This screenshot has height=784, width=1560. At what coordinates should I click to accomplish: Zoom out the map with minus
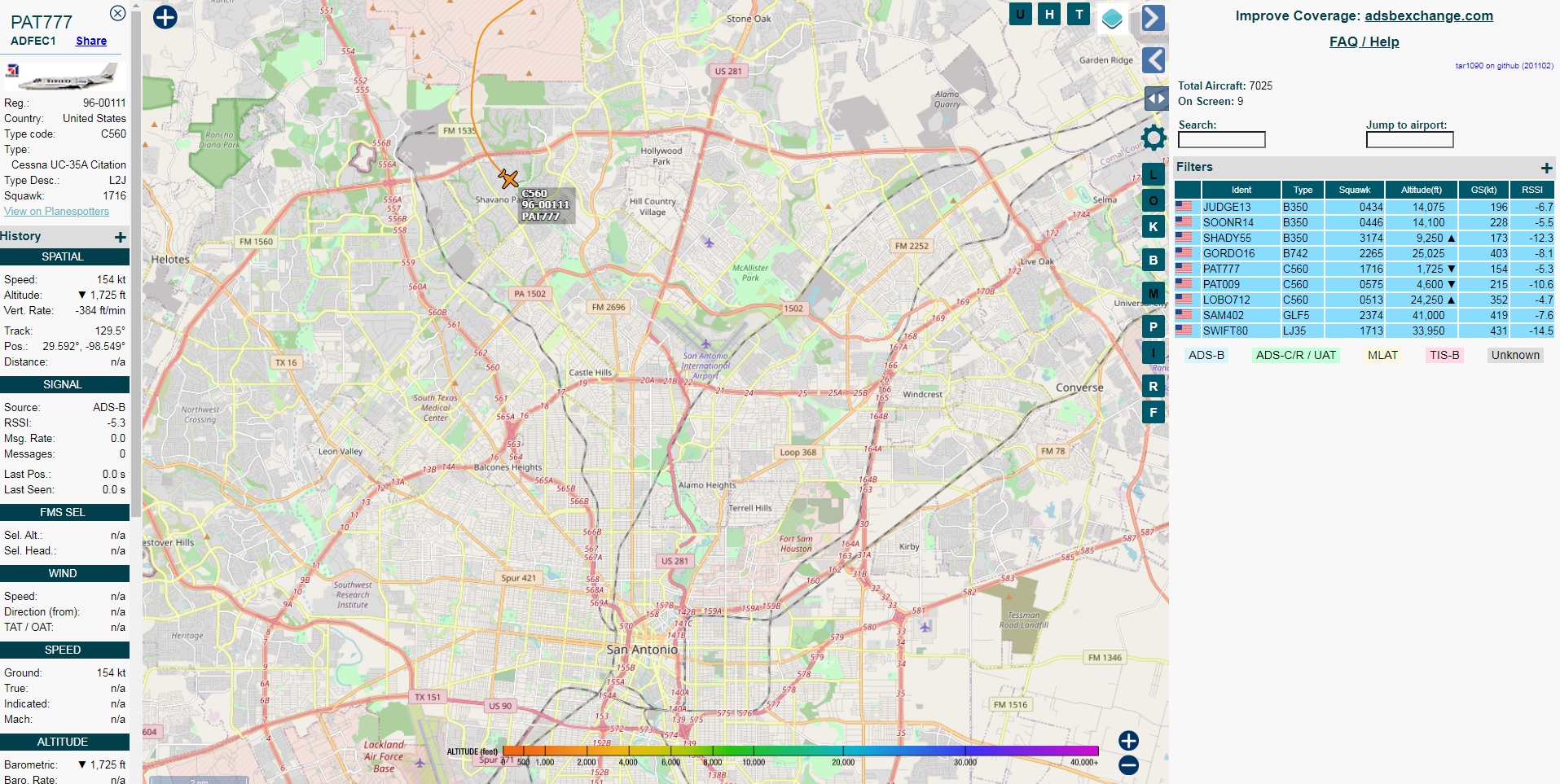click(1128, 765)
